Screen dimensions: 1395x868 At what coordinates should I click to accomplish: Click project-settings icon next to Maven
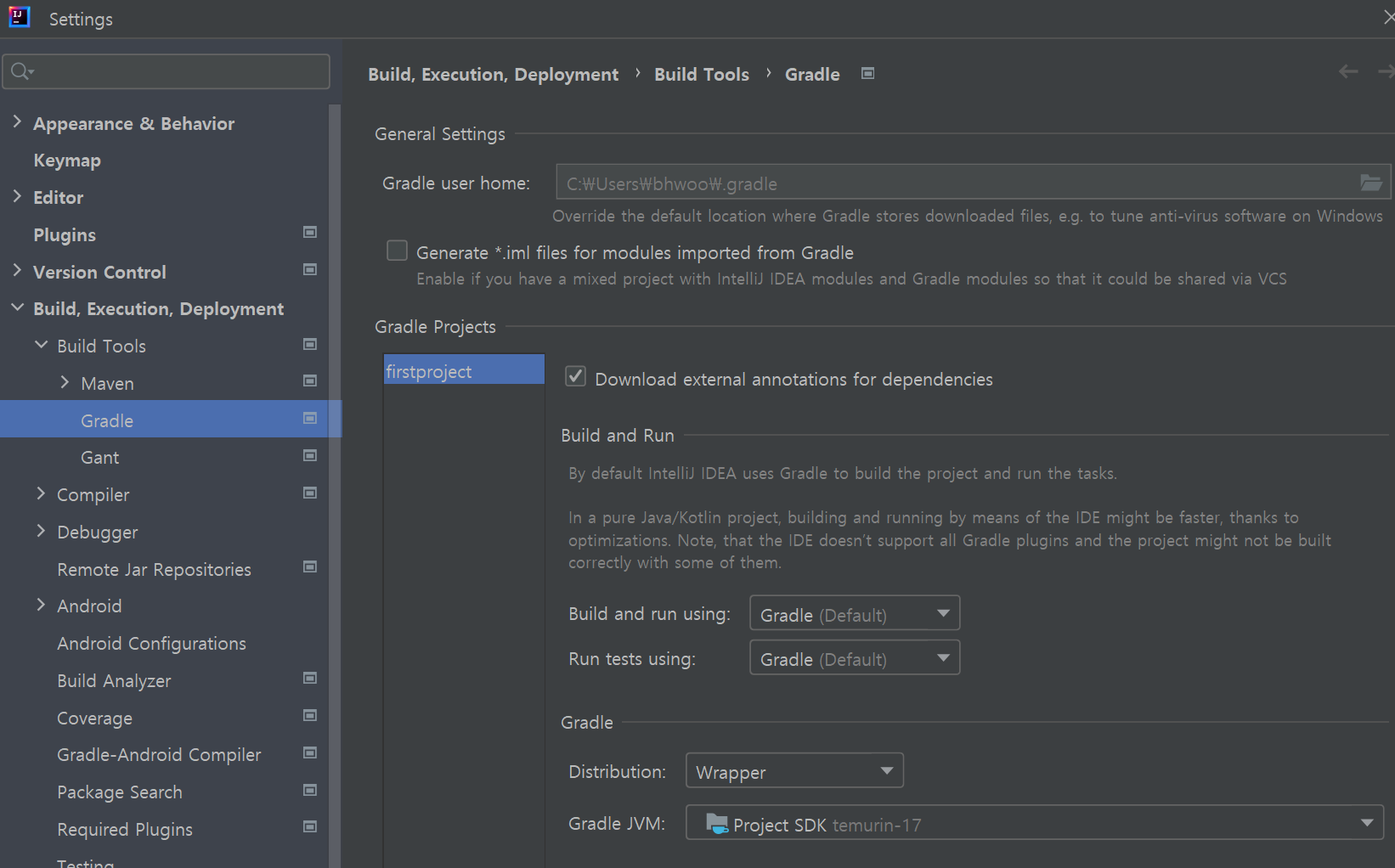[x=310, y=381]
